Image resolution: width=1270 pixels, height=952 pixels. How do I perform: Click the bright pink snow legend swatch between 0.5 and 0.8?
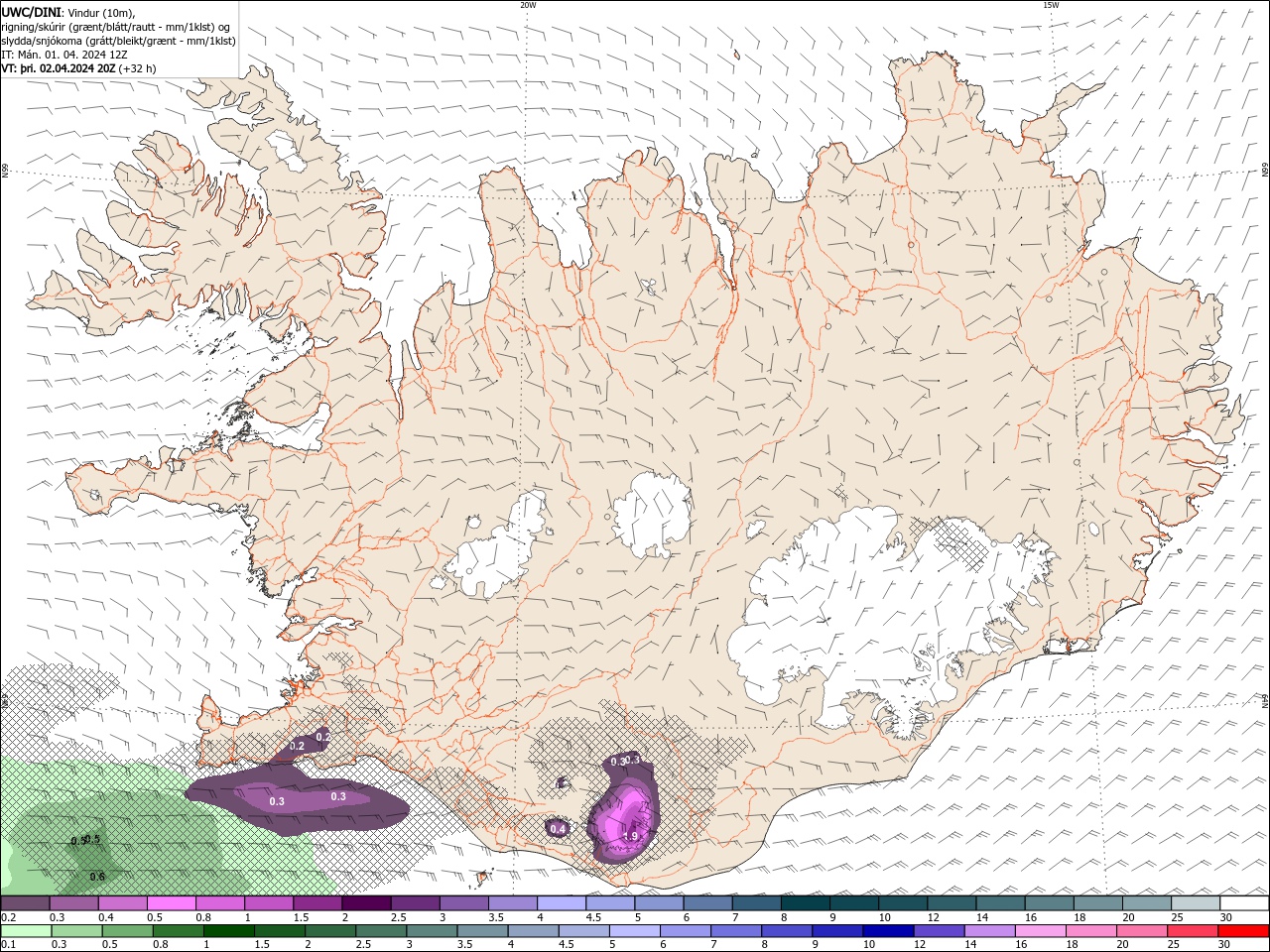172,903
